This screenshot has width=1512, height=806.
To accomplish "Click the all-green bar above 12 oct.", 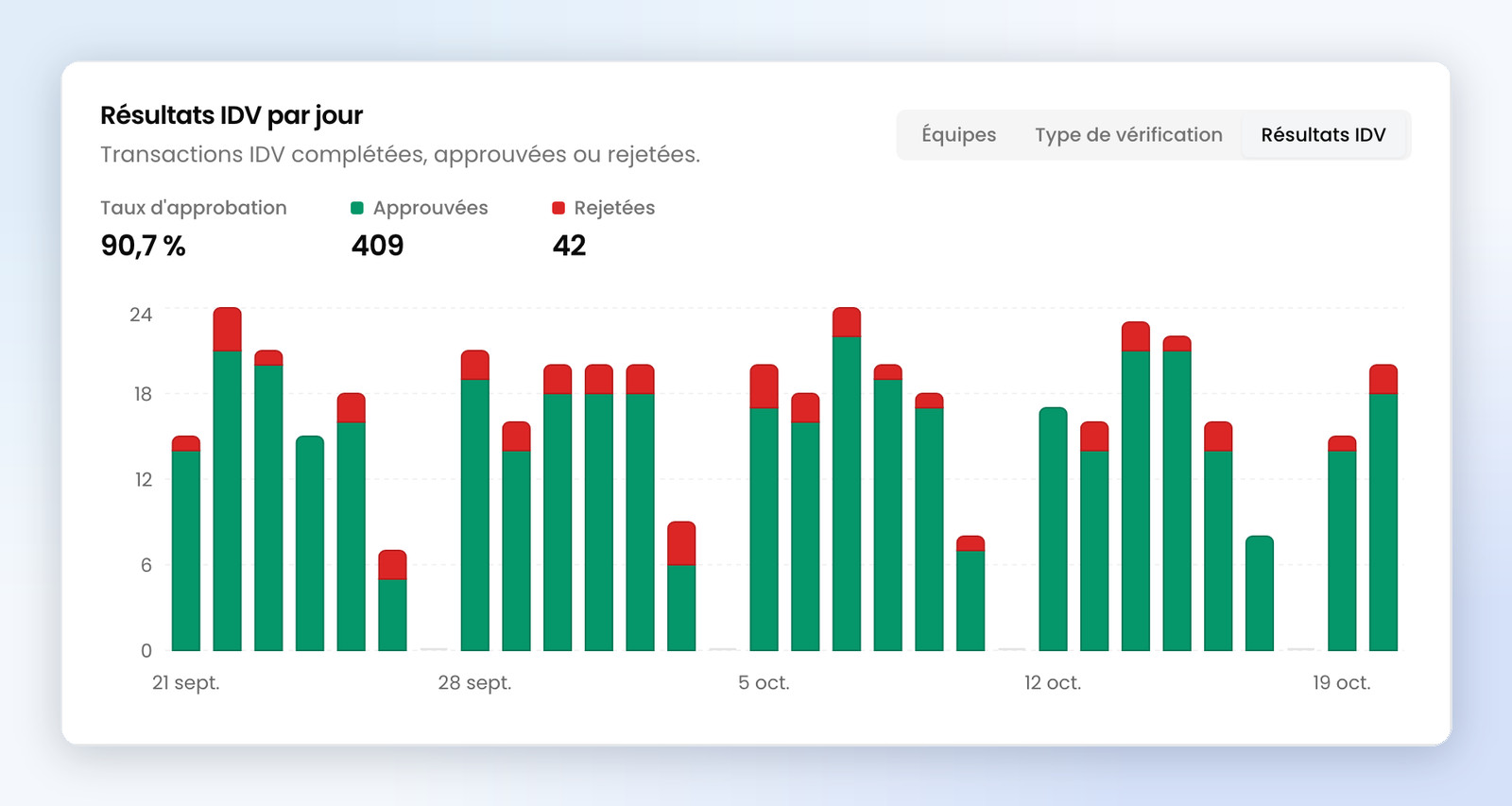I will (x=1053, y=529).
